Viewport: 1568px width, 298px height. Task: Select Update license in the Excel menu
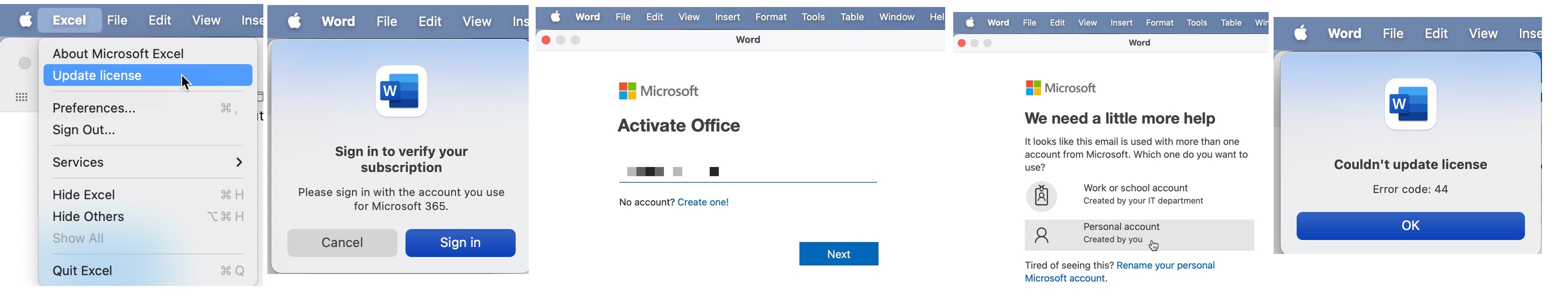[x=148, y=75]
